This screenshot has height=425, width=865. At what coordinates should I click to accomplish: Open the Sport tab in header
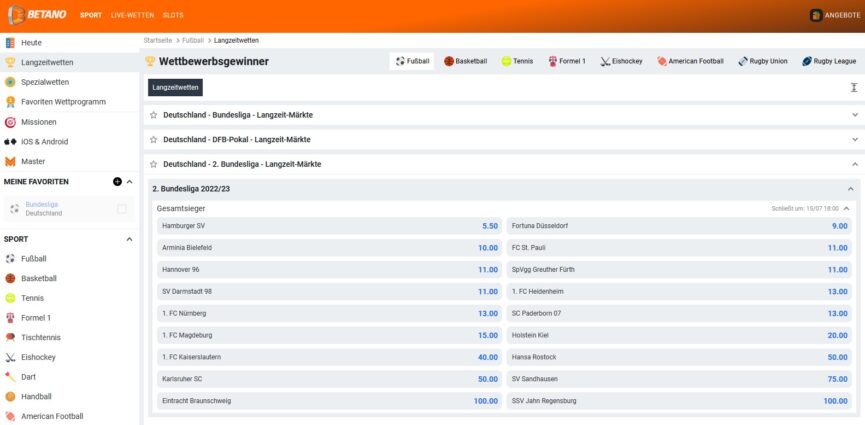point(91,15)
